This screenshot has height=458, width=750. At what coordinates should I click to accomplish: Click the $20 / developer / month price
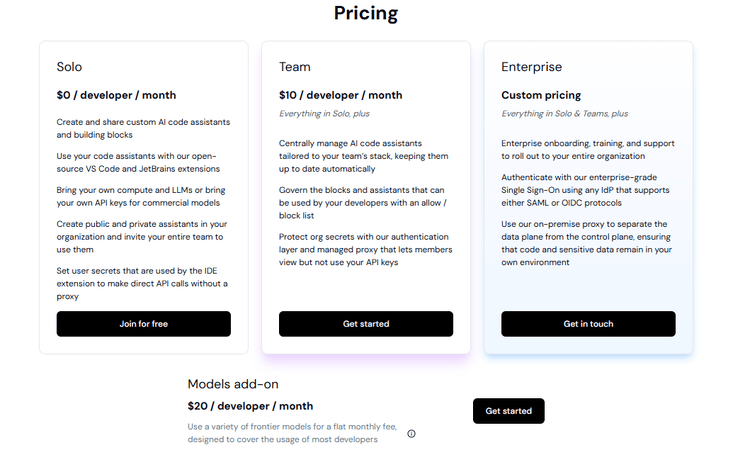click(x=250, y=406)
